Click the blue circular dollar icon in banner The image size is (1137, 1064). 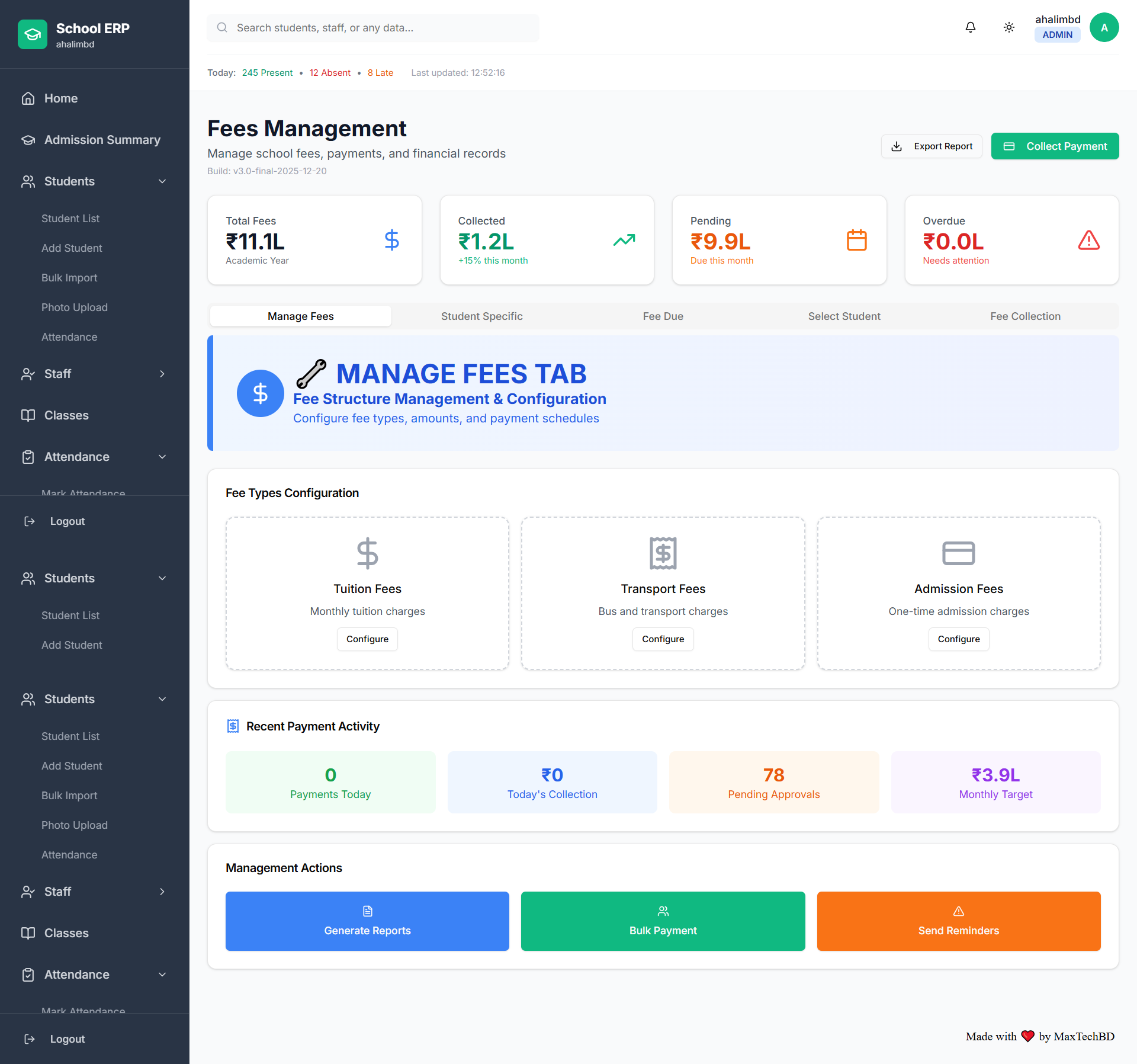pos(261,393)
